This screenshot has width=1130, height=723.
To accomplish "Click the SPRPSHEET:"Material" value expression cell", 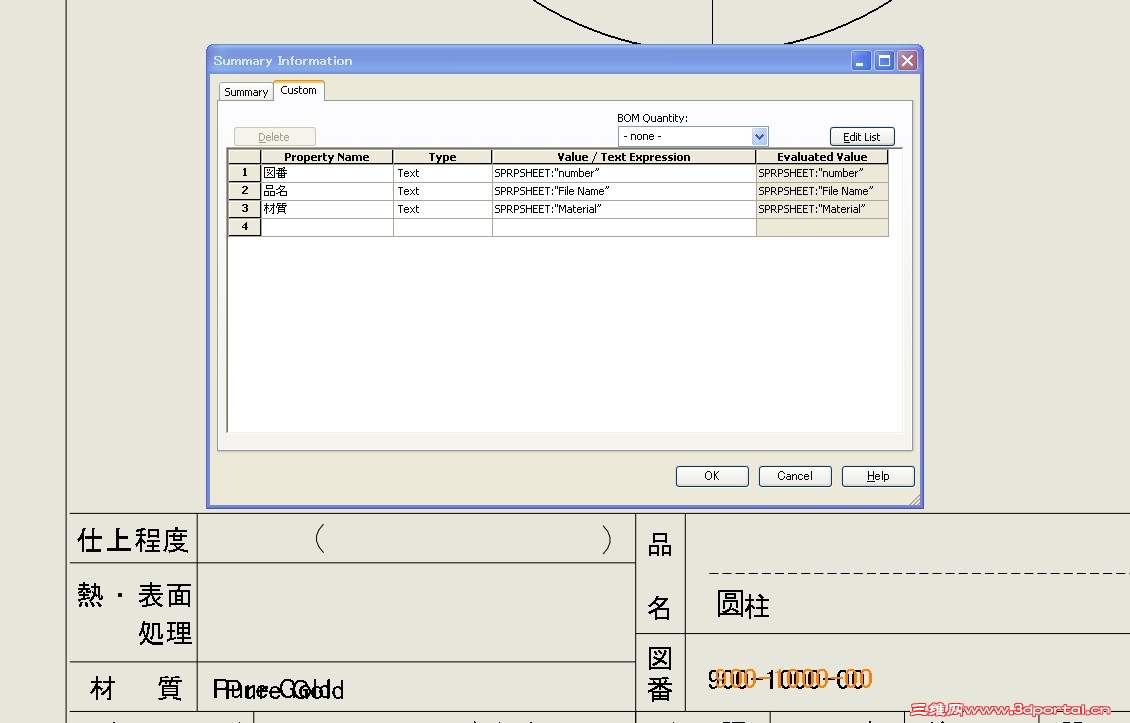I will (624, 209).
